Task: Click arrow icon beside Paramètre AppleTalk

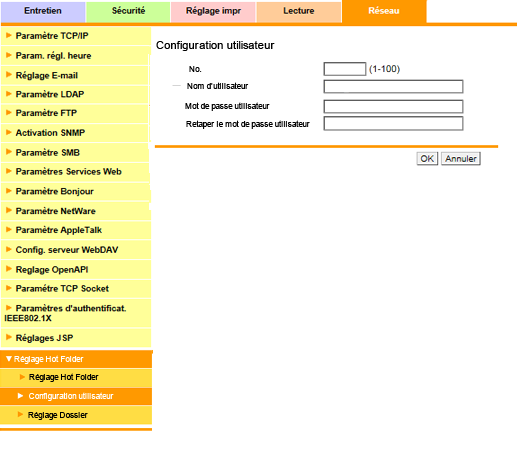Action: point(9,229)
